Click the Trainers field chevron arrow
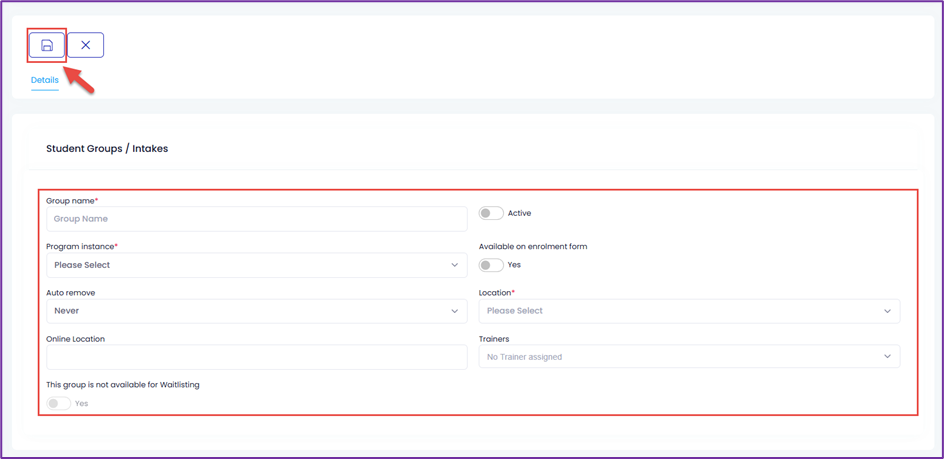Viewport: 944px width, 459px height. [x=887, y=357]
